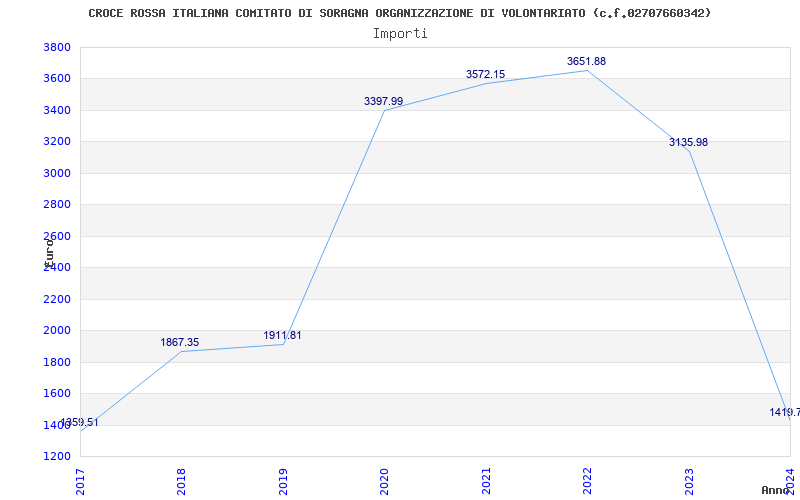Image resolution: width=800 pixels, height=500 pixels.
Task: Click the y-axis value 2200
Action: (x=57, y=299)
